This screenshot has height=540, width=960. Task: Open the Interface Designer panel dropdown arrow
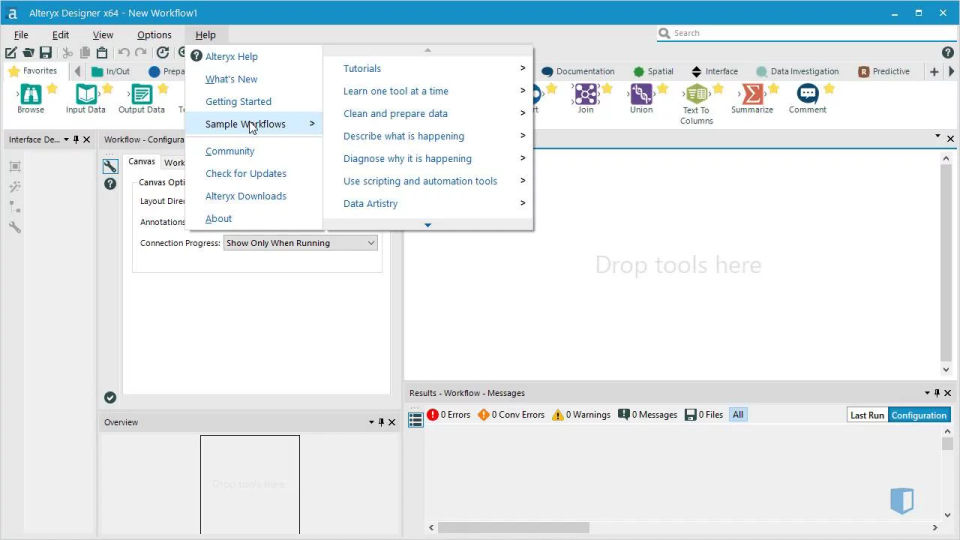pos(66,140)
